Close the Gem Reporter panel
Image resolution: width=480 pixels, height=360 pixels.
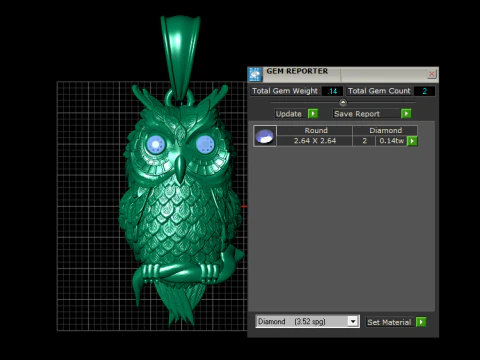pos(432,74)
